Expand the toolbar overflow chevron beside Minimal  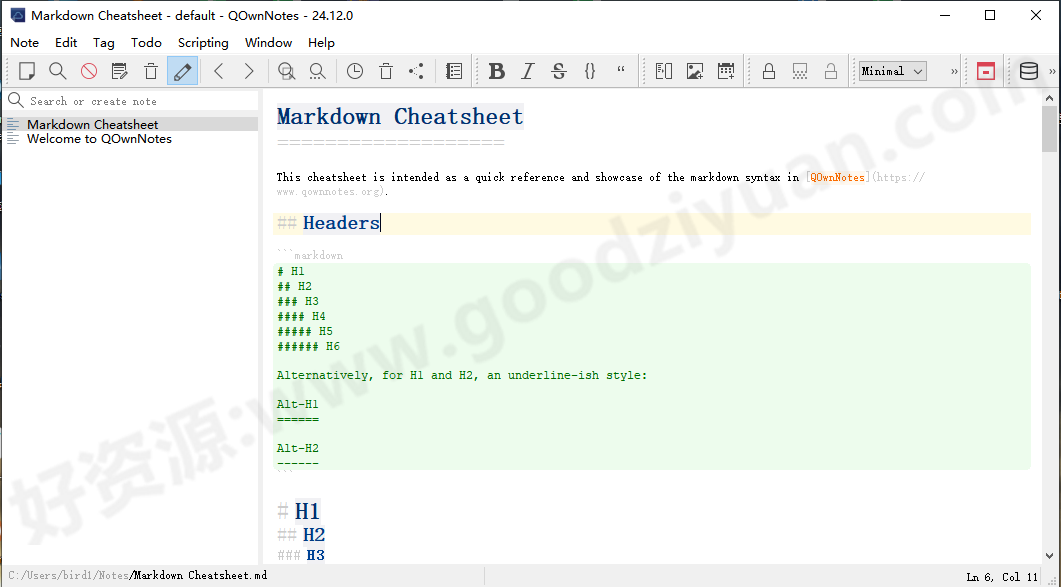[954, 71]
